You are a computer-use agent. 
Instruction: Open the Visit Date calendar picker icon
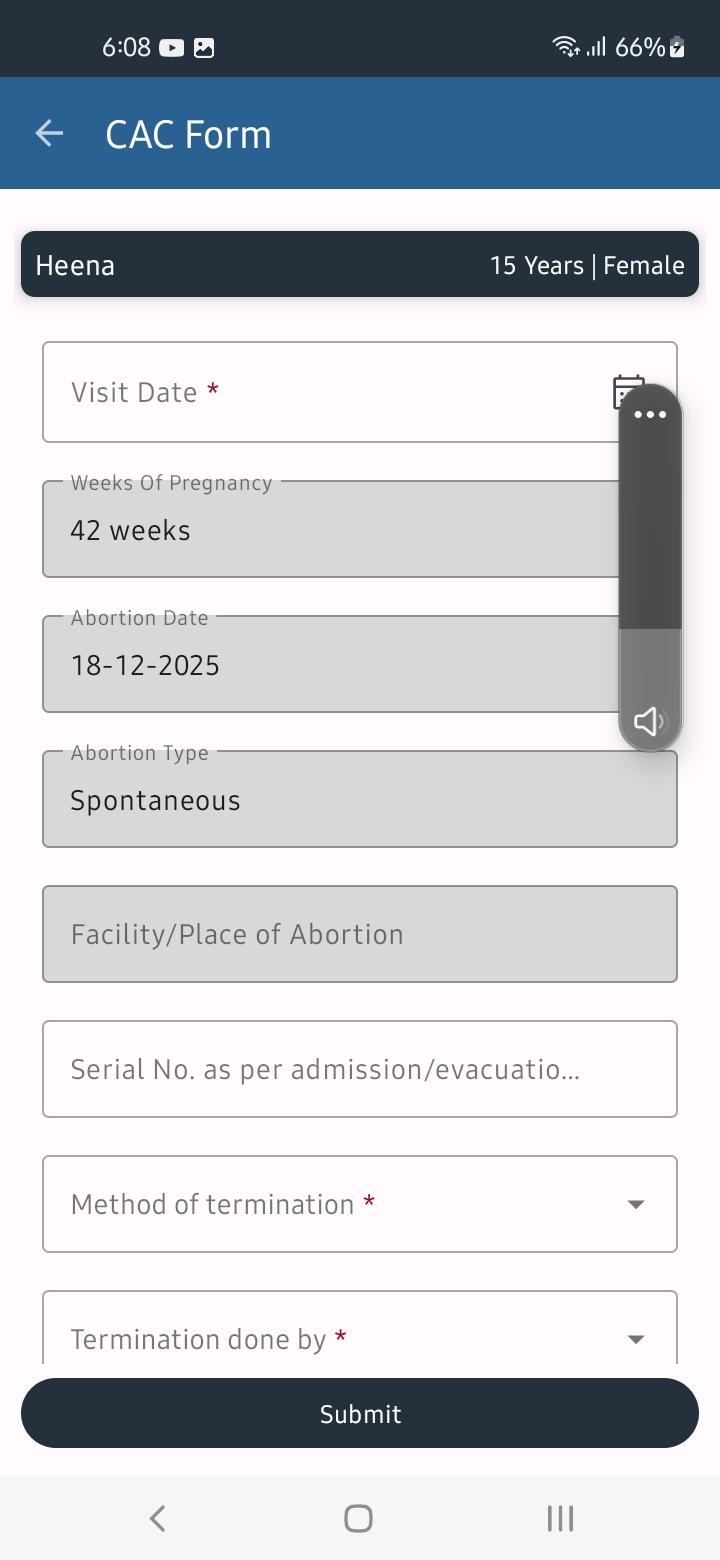click(628, 392)
